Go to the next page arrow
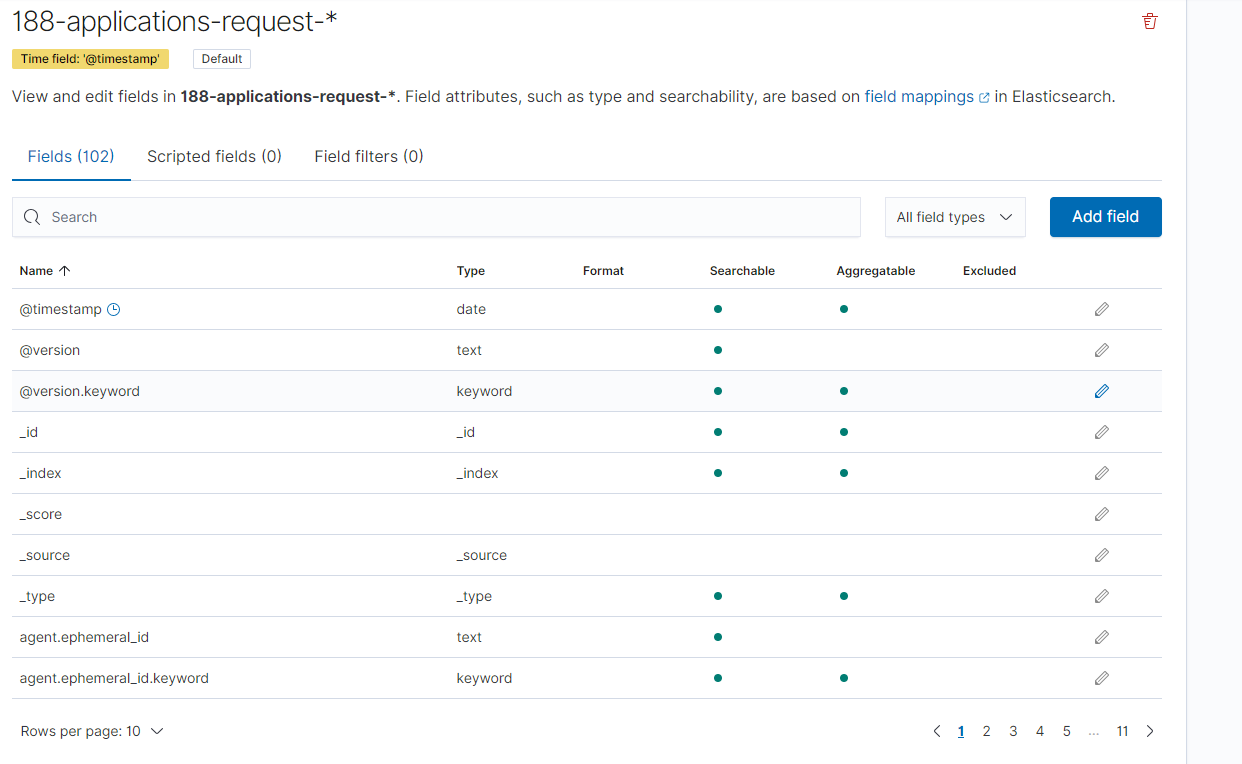This screenshot has height=764, width=1242. click(x=1150, y=731)
